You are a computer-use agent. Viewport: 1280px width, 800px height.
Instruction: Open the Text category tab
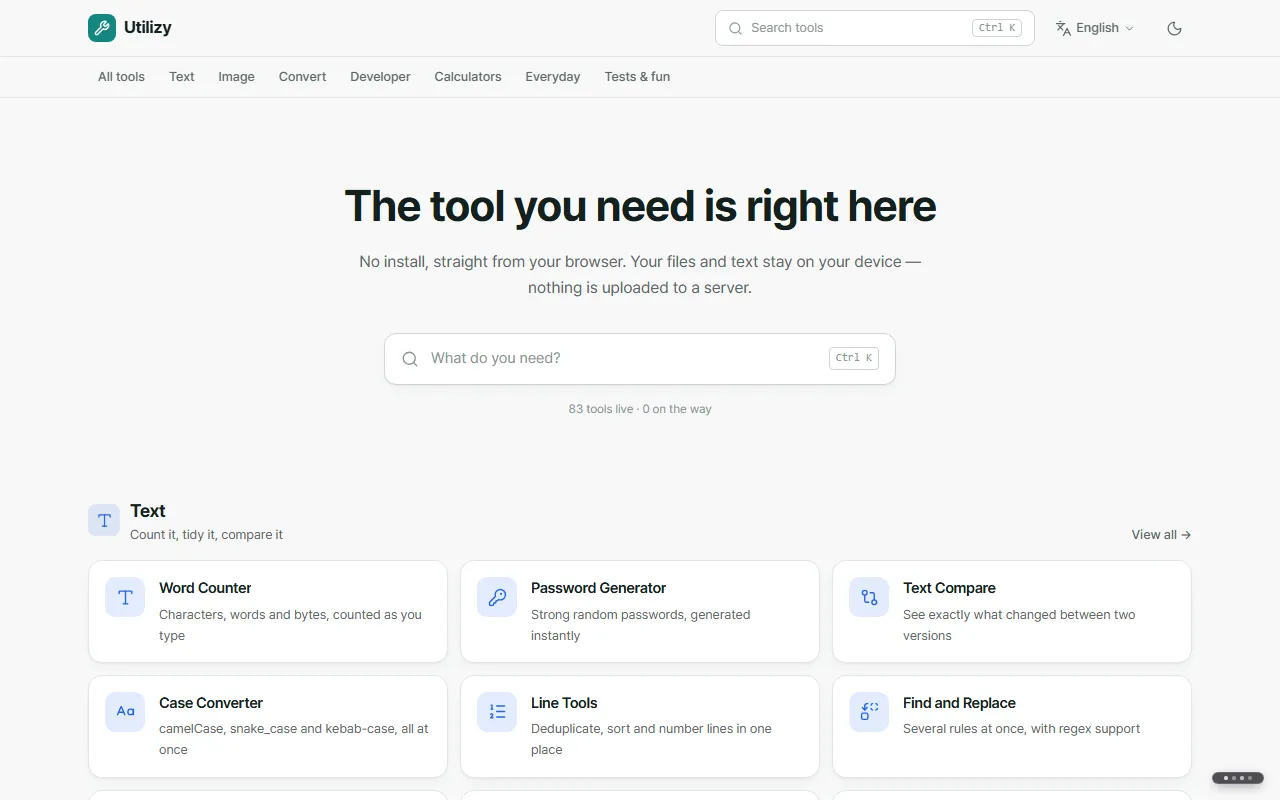click(182, 77)
